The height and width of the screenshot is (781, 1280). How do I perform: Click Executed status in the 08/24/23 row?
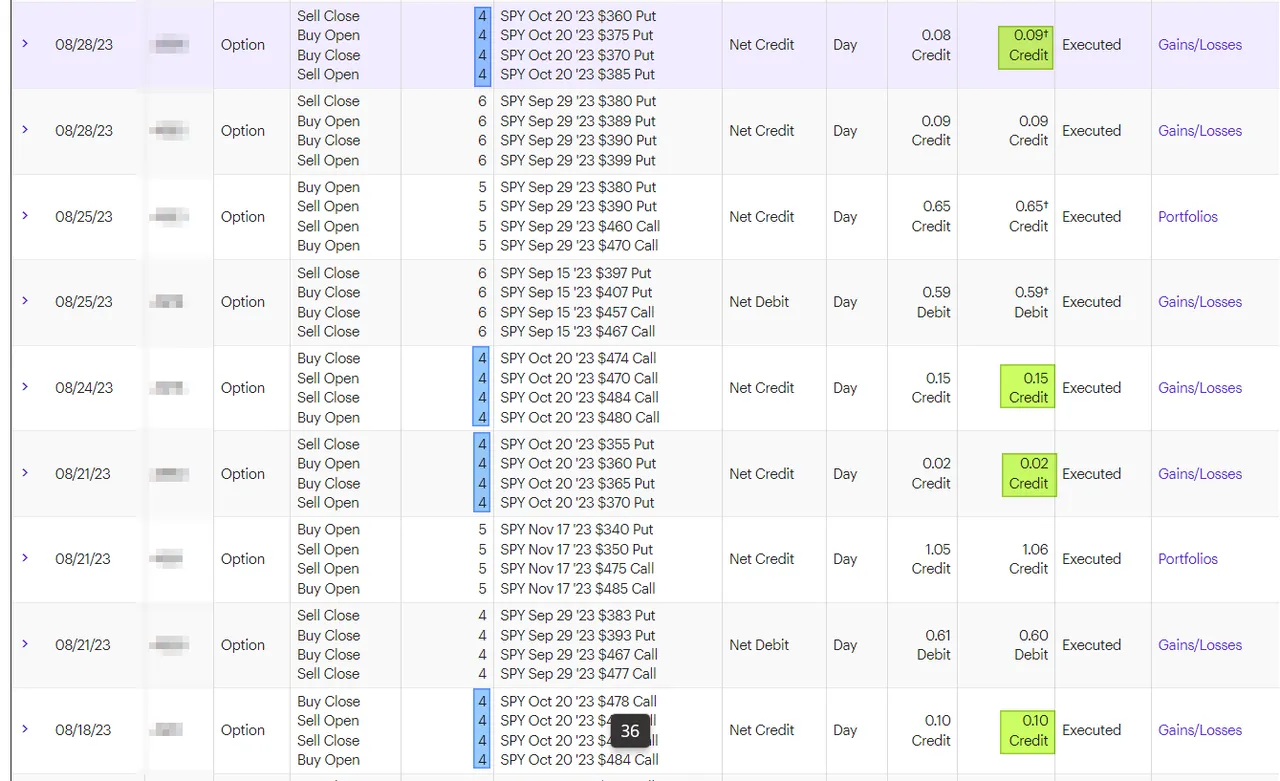(1091, 388)
